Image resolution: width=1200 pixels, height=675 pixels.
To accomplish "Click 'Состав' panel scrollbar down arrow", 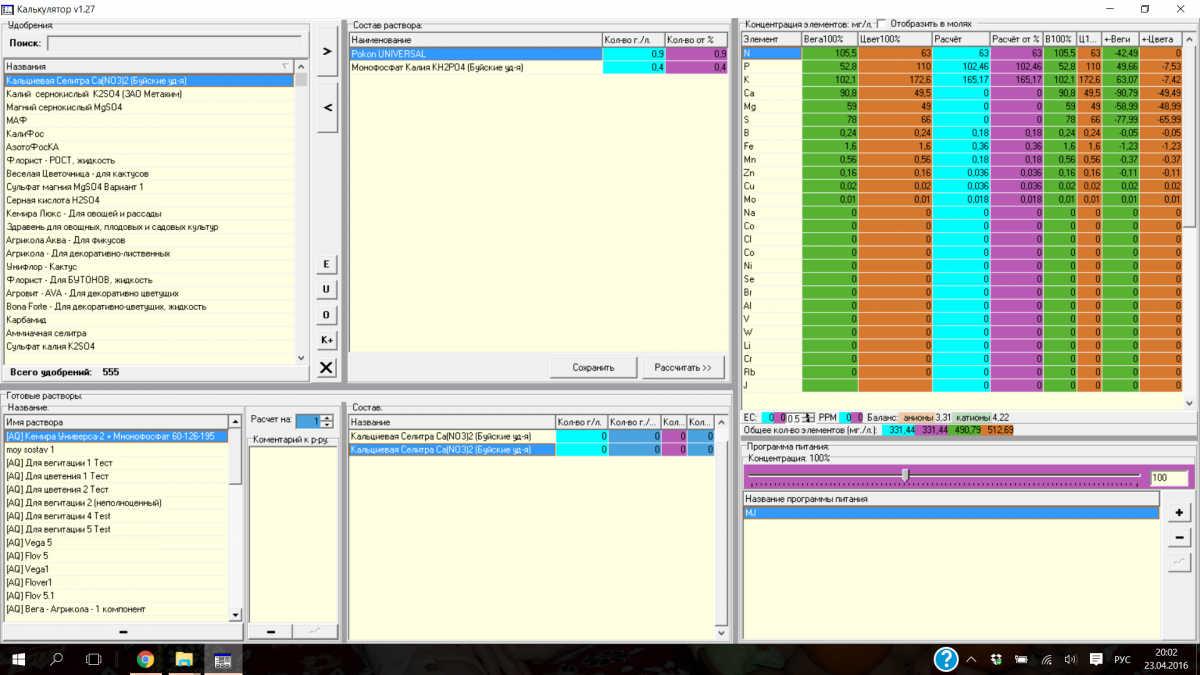I will (722, 633).
